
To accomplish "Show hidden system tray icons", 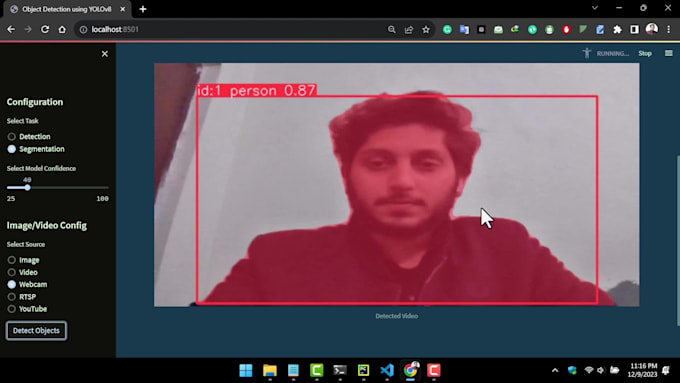I will pyautogui.click(x=555, y=370).
